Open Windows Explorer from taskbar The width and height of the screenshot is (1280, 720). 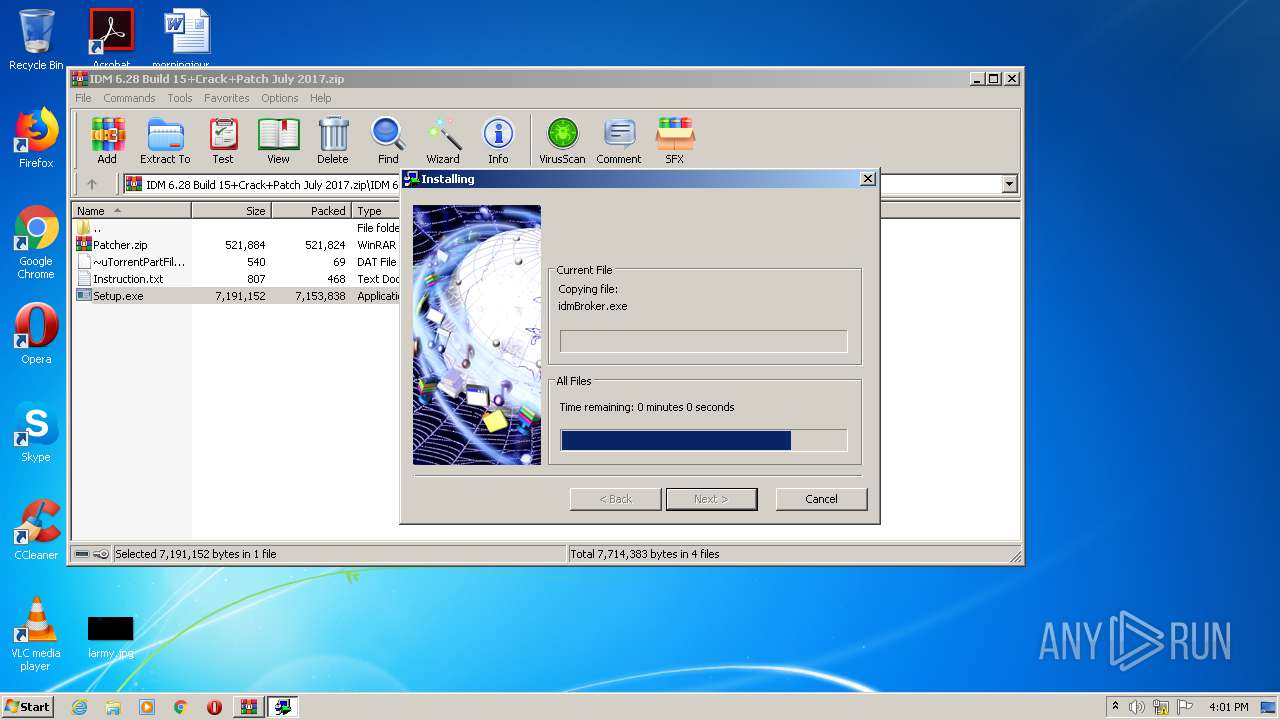(113, 707)
